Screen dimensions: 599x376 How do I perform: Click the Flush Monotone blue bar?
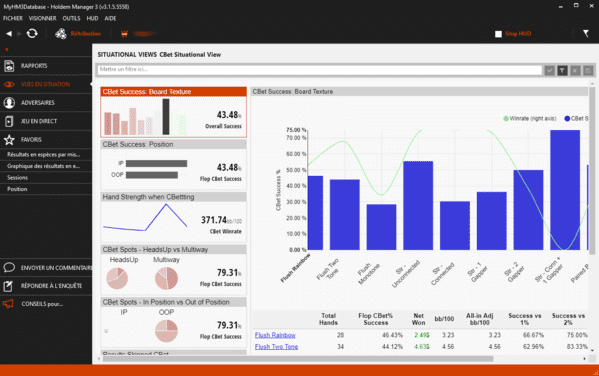[x=381, y=227]
